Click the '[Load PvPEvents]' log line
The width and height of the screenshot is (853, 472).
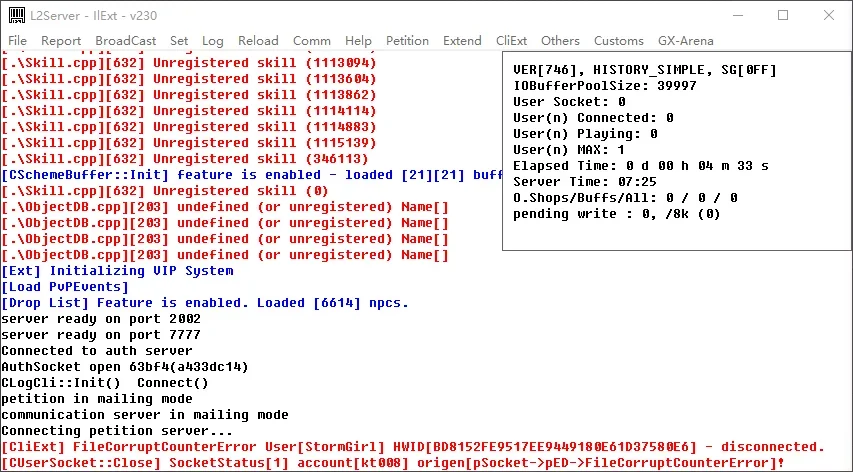coord(65,287)
